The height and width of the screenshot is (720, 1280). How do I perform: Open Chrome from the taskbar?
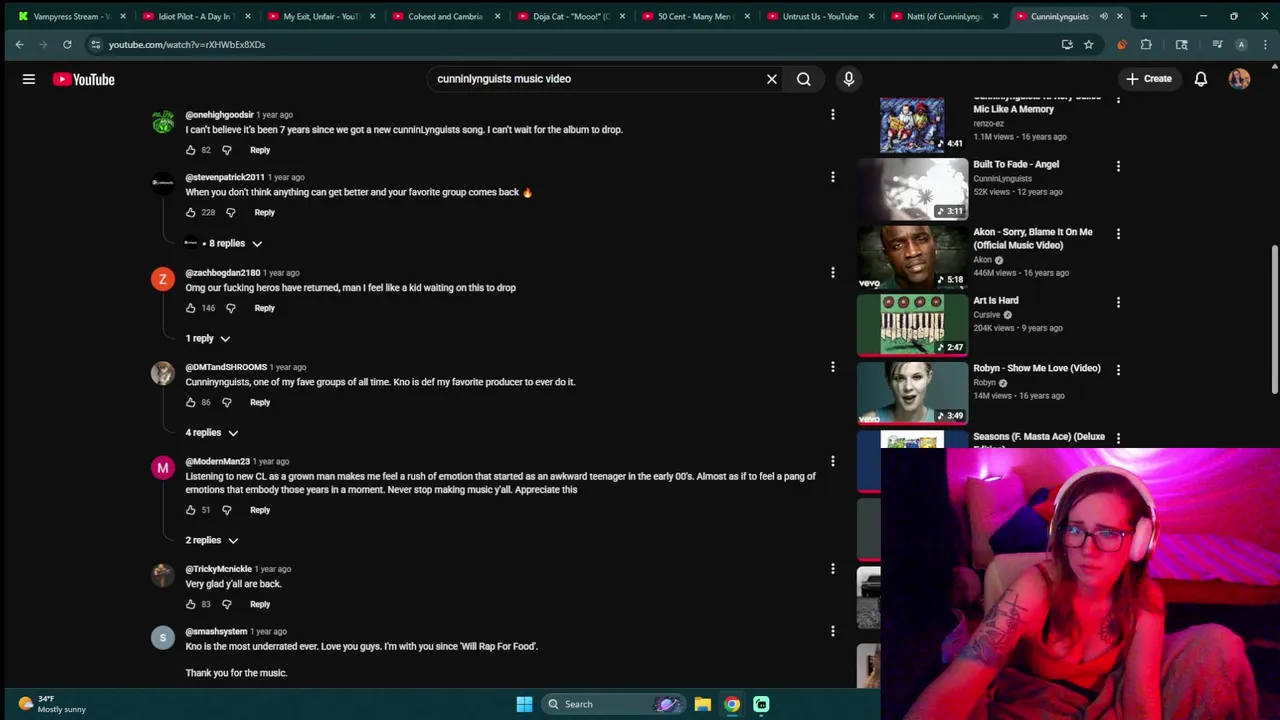pyautogui.click(x=732, y=704)
